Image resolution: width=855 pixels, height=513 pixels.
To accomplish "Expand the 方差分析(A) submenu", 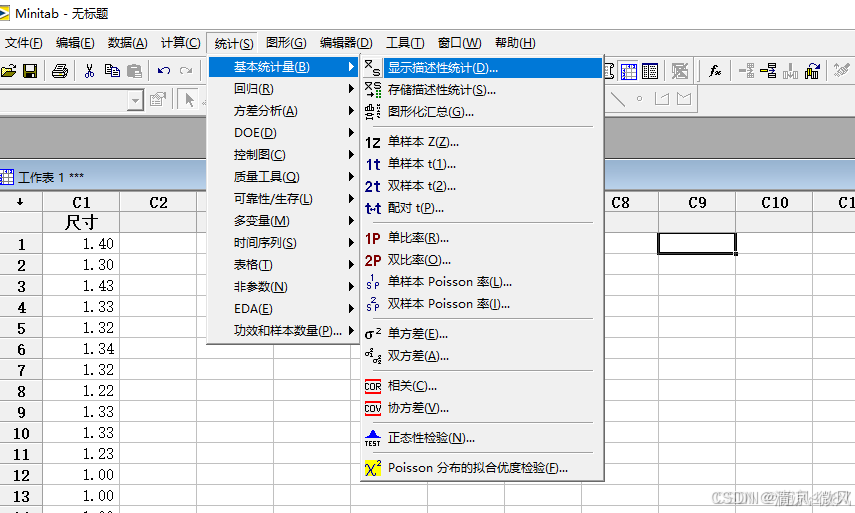I will [x=284, y=111].
